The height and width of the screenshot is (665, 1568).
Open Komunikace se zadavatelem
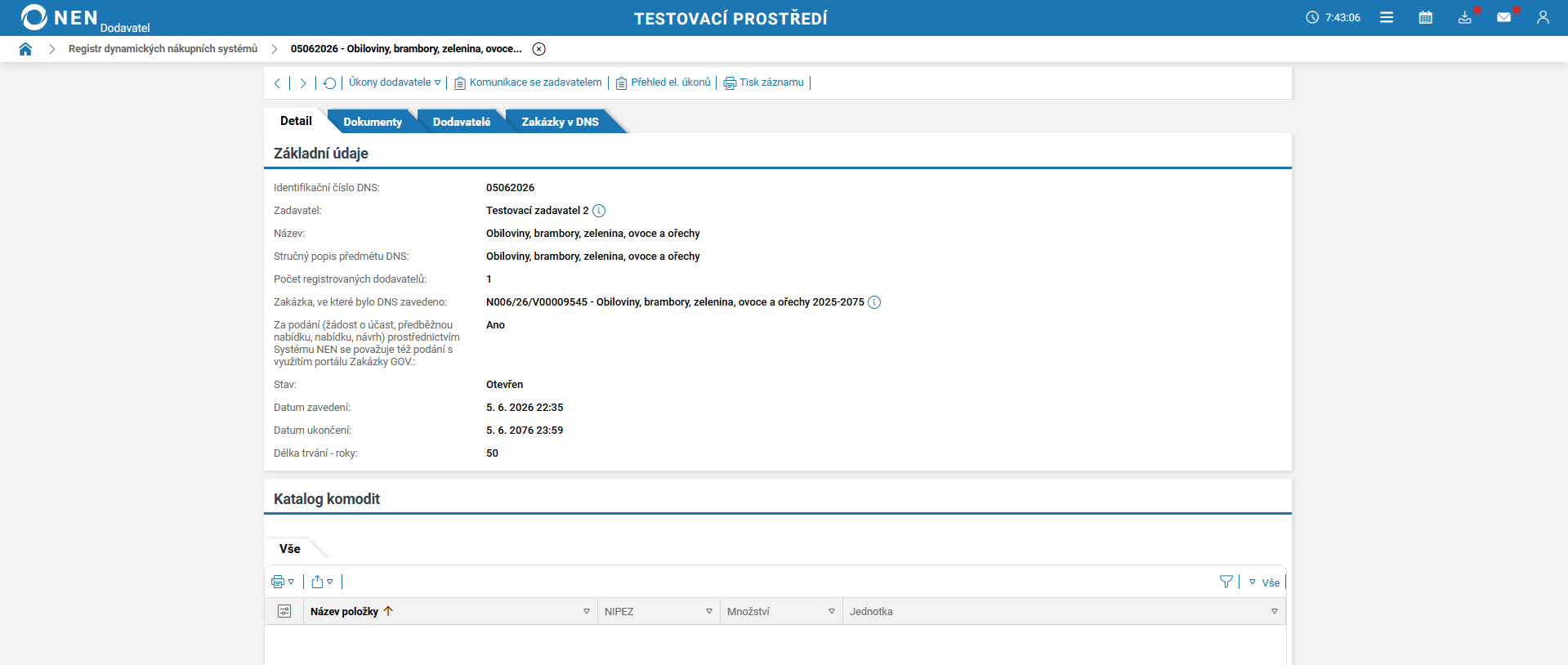(x=528, y=83)
